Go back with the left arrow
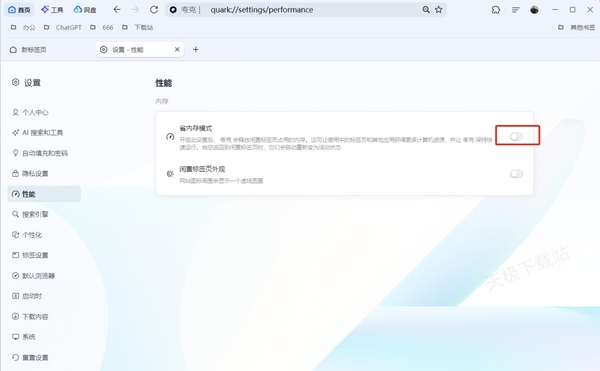Screen dimensions: 600x371 pyautogui.click(x=117, y=10)
